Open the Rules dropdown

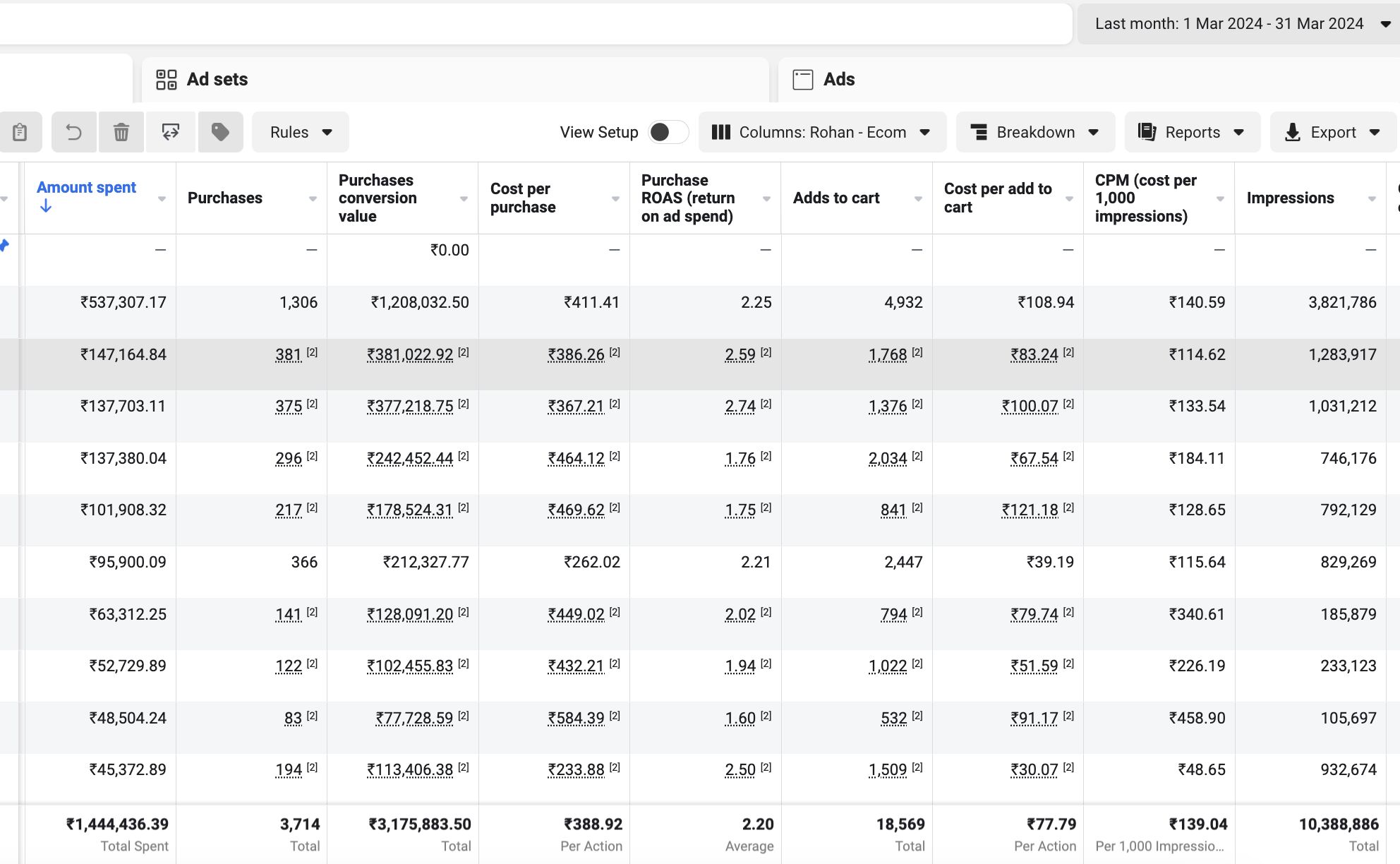(301, 132)
